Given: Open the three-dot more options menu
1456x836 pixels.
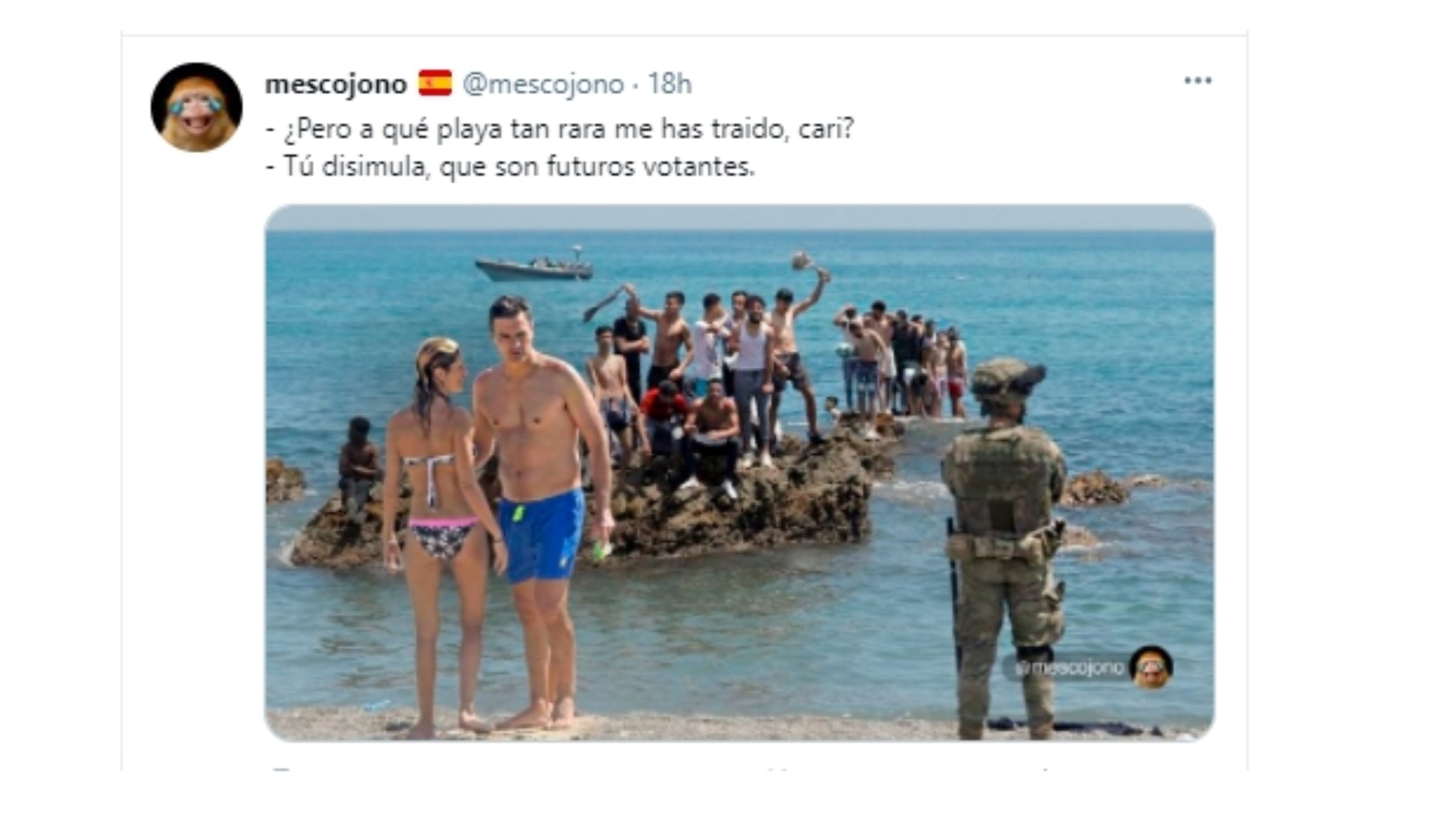Looking at the screenshot, I should 1198,81.
